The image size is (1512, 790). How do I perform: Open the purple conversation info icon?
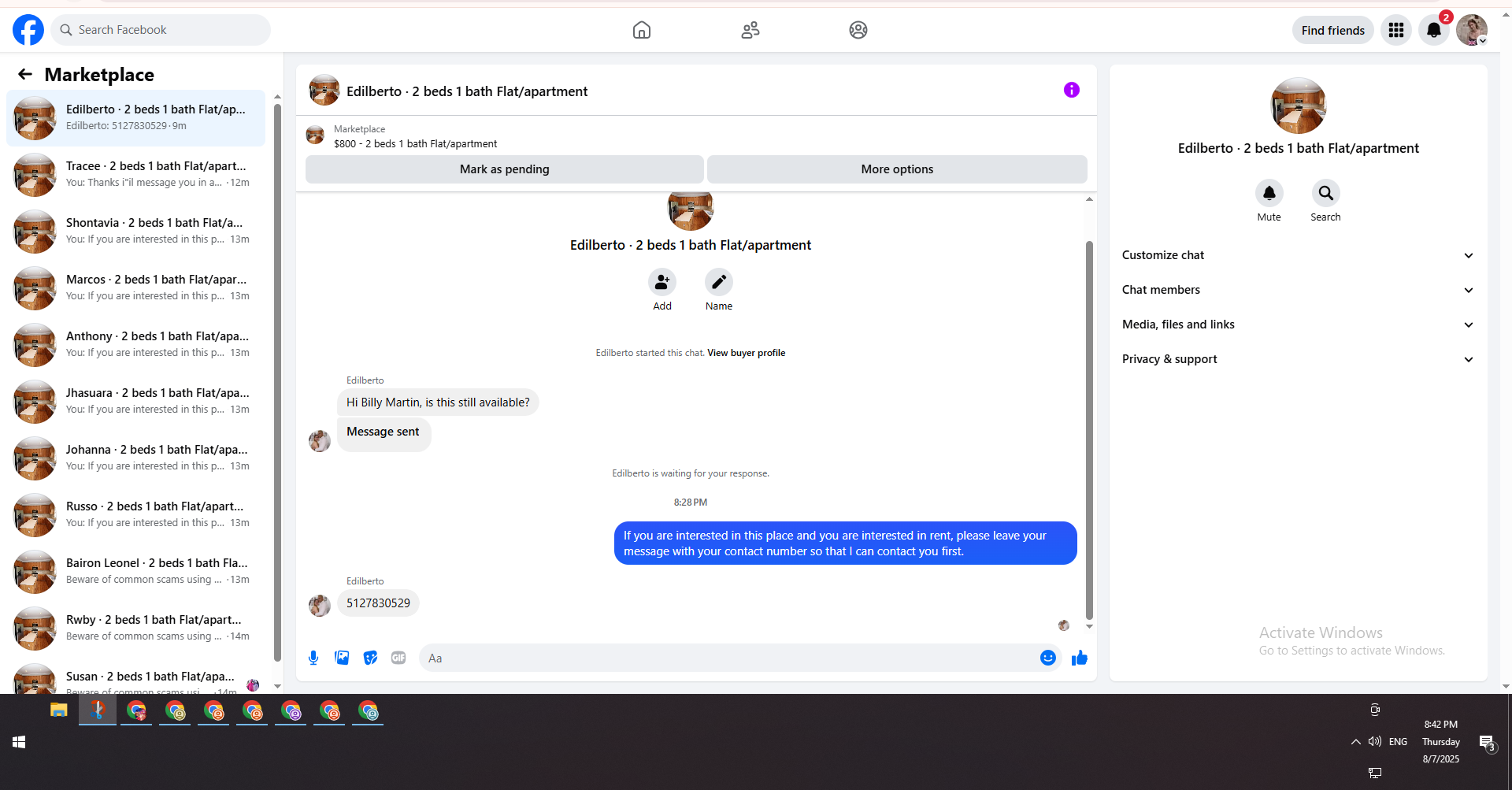click(x=1072, y=90)
